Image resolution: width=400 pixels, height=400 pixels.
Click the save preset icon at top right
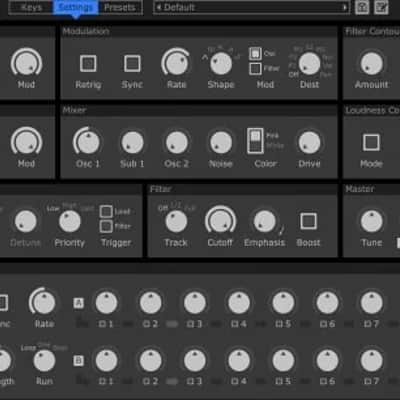tap(362, 7)
